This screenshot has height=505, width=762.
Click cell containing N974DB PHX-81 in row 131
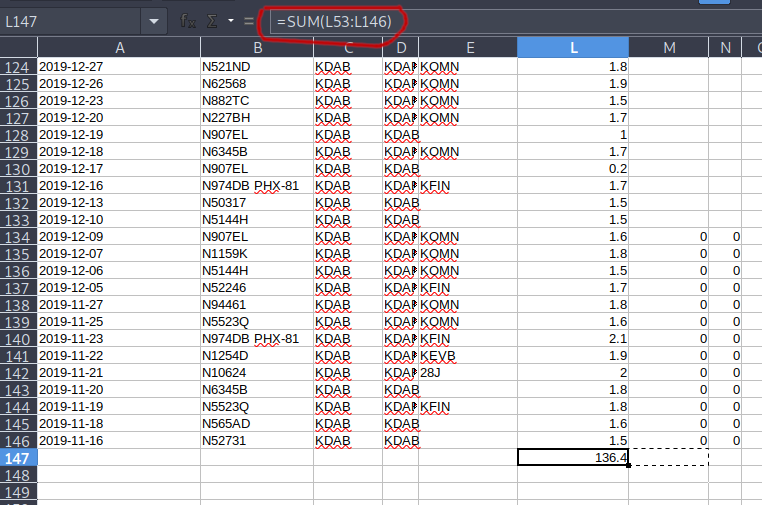pos(257,186)
